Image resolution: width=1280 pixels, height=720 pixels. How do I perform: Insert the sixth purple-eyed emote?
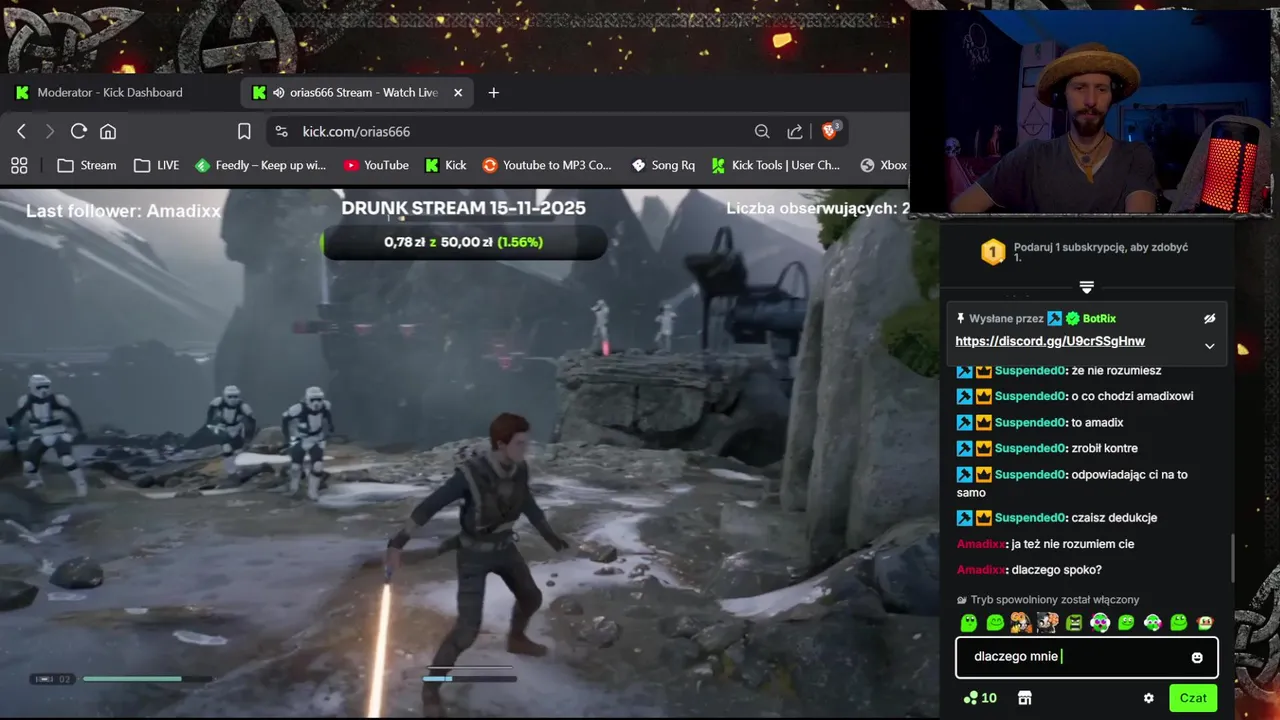pyautogui.click(x=1100, y=623)
